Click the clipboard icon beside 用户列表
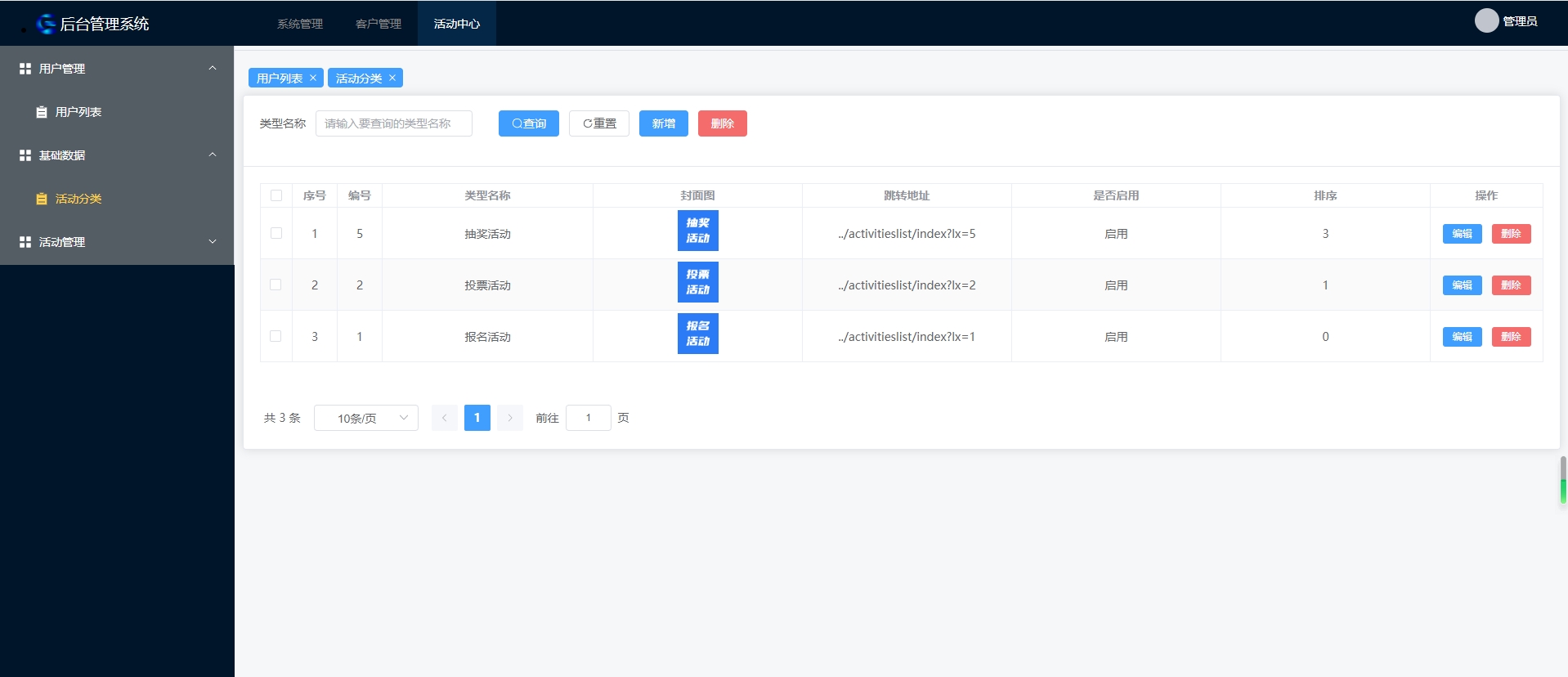 coord(42,112)
